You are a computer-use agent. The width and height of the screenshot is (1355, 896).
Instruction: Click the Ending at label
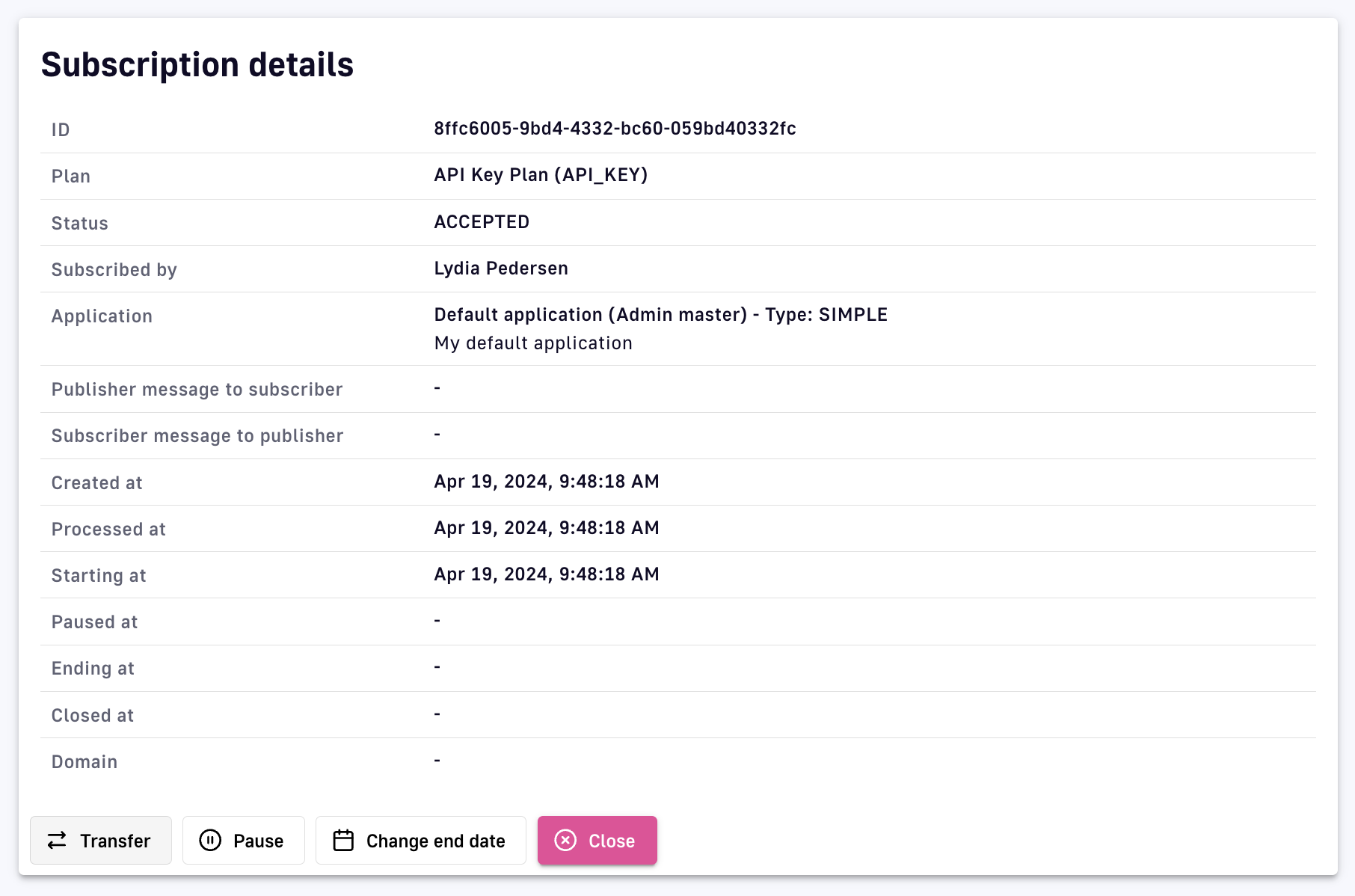point(93,669)
